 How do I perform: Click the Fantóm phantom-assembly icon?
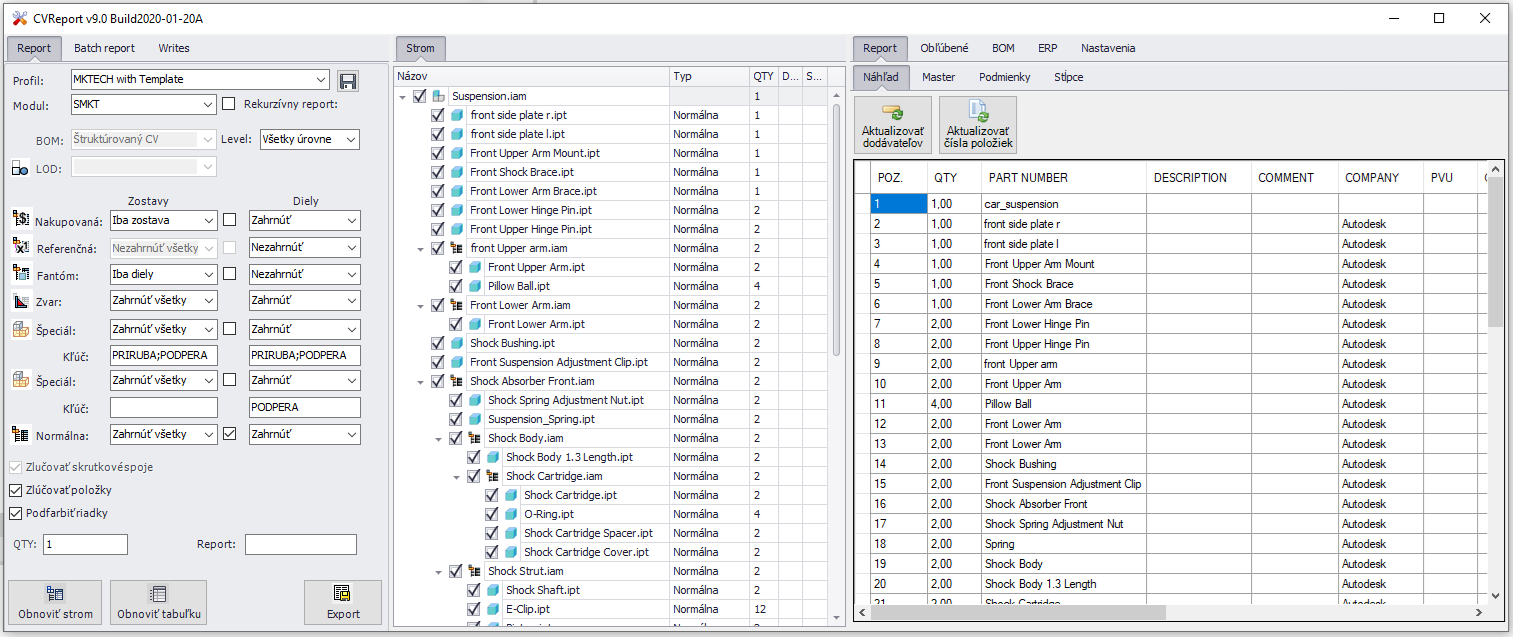[x=18, y=273]
